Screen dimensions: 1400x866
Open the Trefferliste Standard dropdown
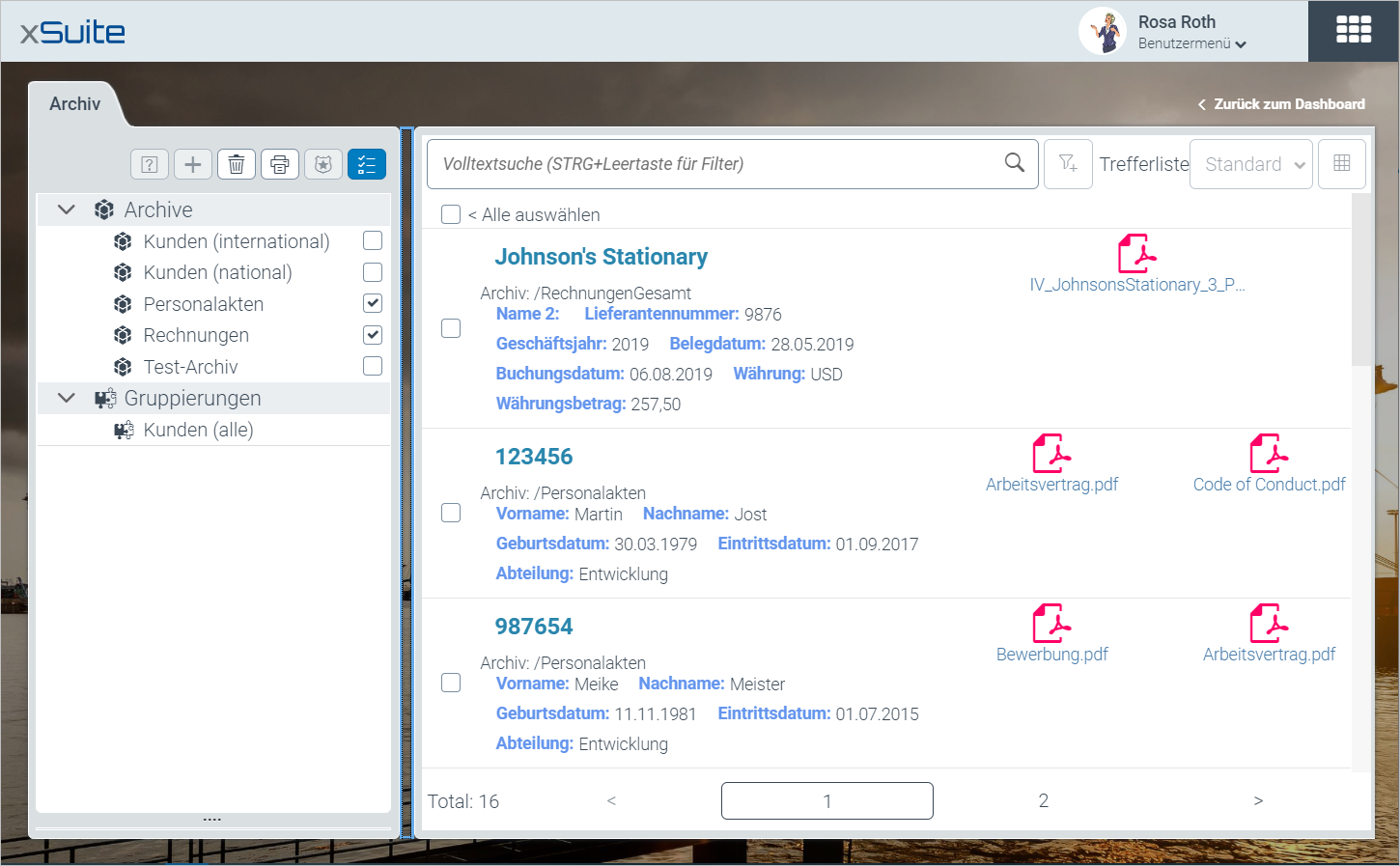click(1251, 164)
